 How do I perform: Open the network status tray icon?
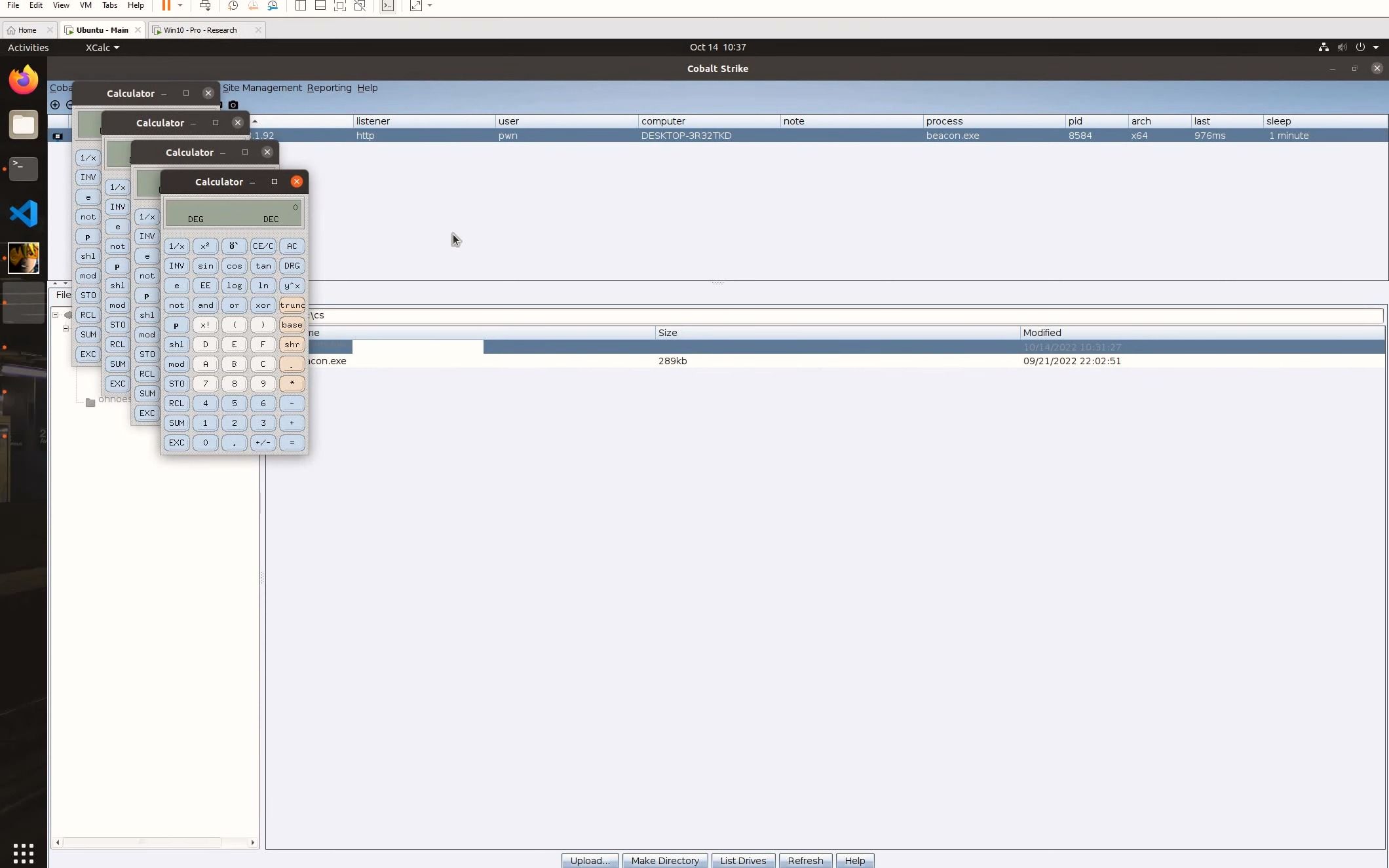[1323, 47]
